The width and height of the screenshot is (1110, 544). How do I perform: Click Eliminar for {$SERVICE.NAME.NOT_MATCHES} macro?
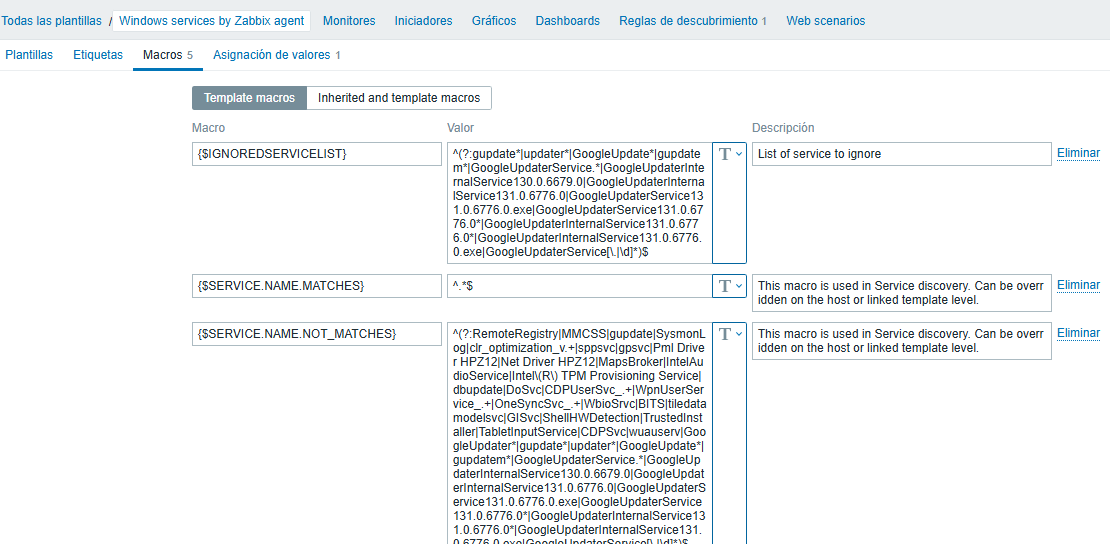pyautogui.click(x=1078, y=333)
